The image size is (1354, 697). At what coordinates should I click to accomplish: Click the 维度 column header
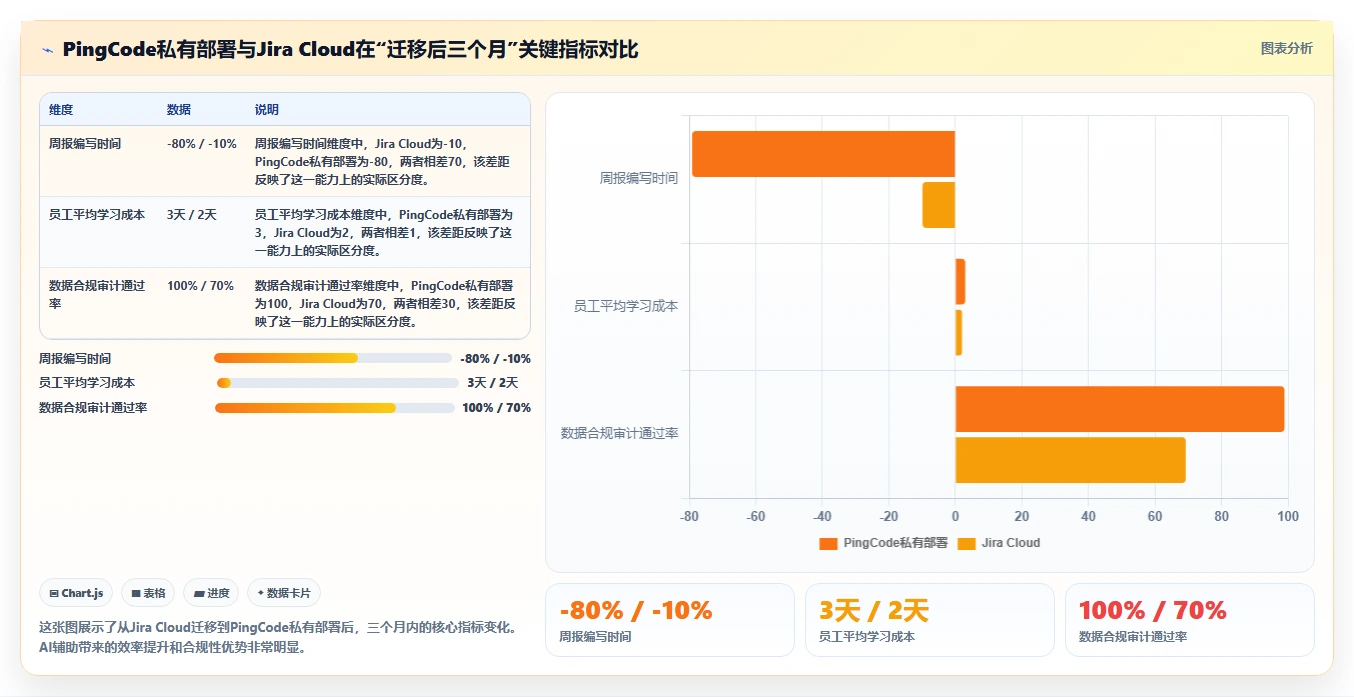(x=61, y=110)
